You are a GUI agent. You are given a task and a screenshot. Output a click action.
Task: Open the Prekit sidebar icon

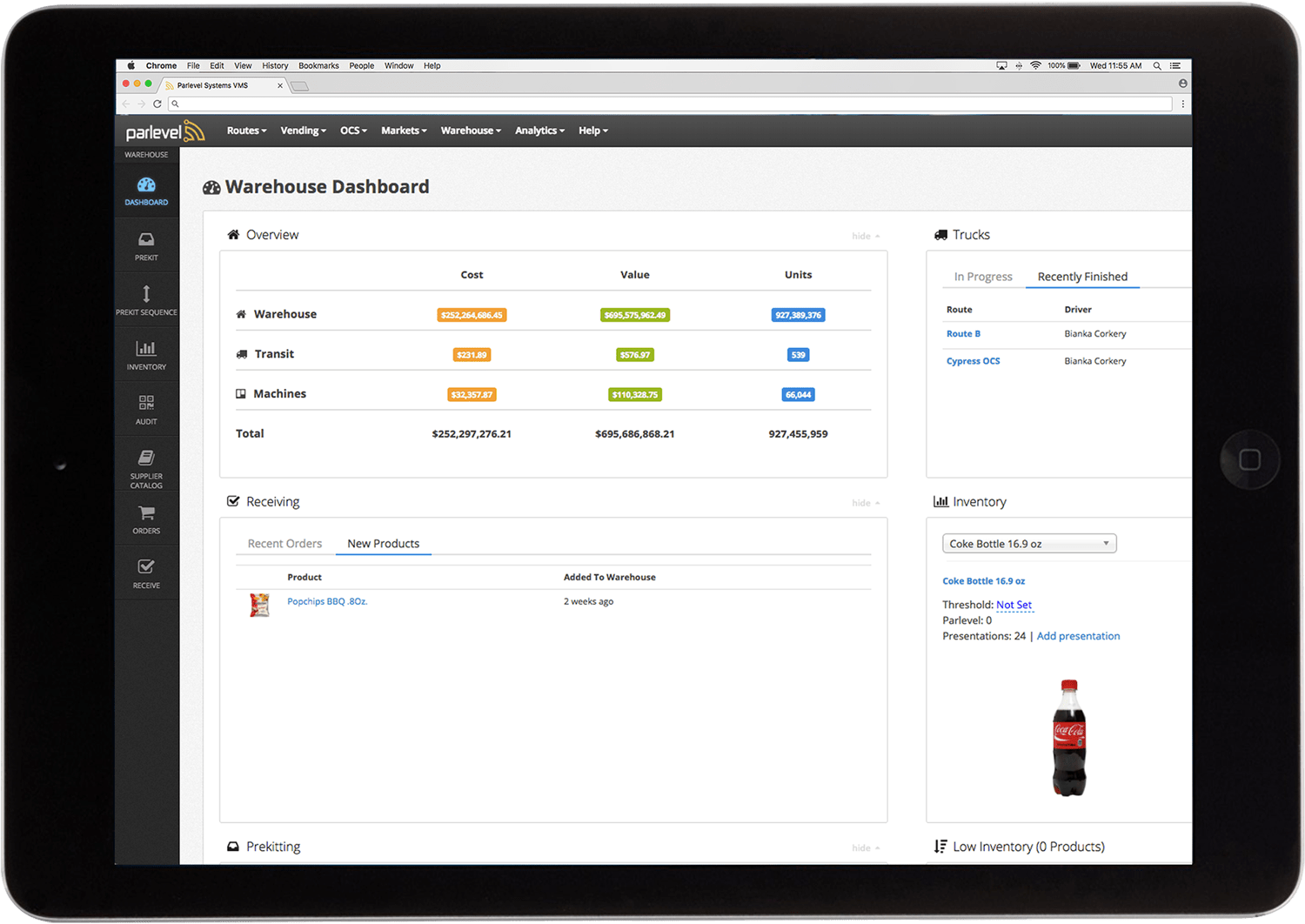point(146,239)
